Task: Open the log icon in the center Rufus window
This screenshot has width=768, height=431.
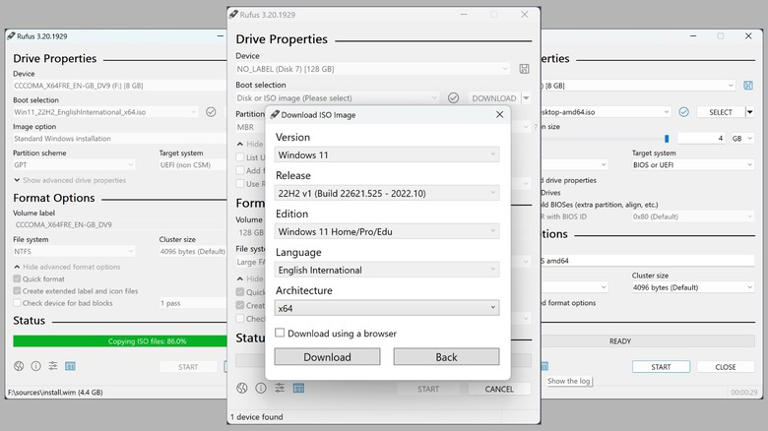Action: coord(298,388)
